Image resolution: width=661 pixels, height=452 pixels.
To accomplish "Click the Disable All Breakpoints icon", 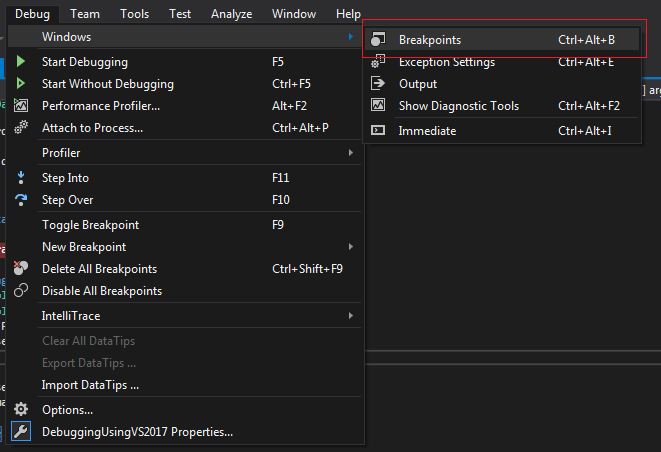I will (21, 291).
